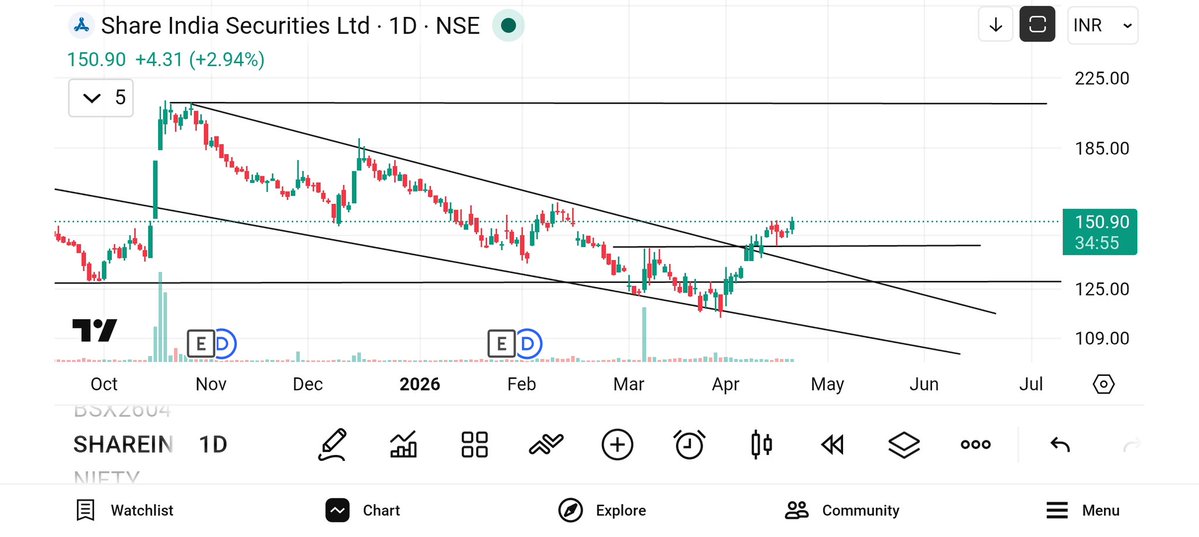Click the first earnings E marker
1199x537 pixels.
200,344
